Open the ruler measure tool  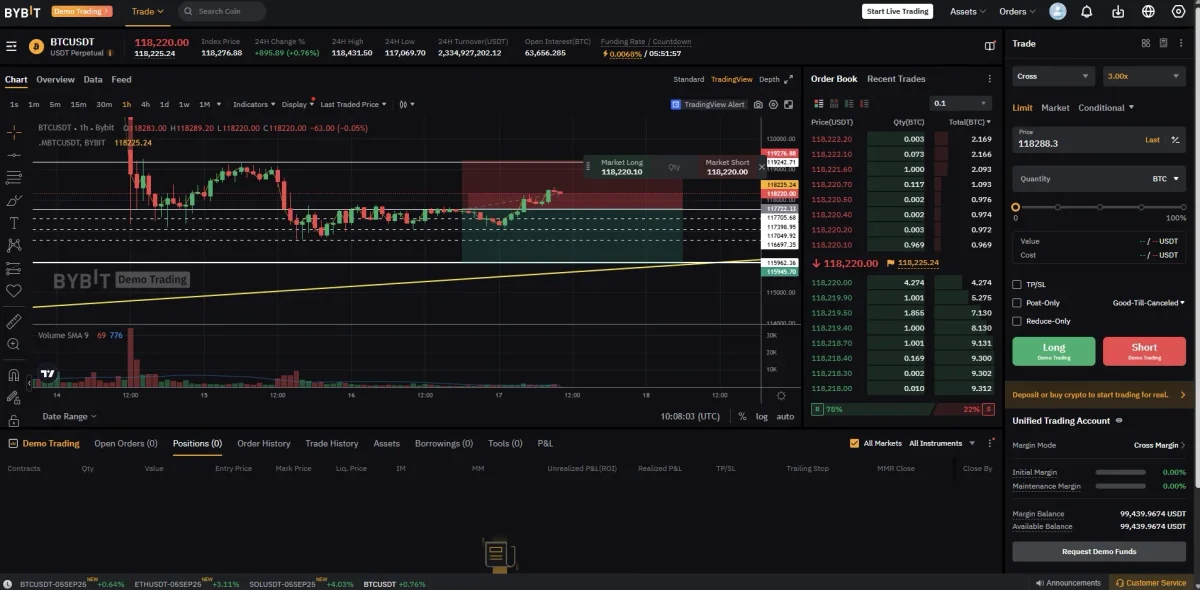coord(13,321)
